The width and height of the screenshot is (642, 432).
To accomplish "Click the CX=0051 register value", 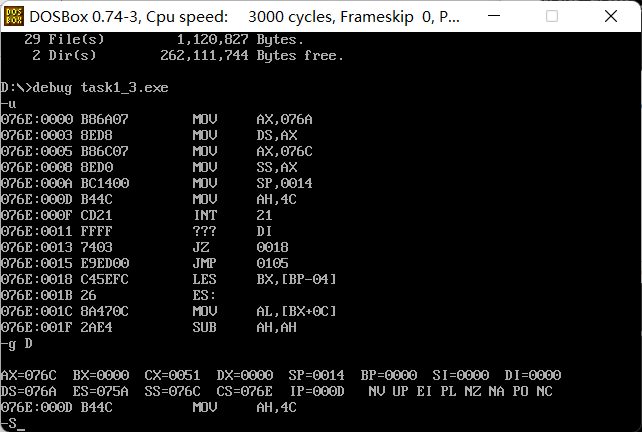I will (172, 375).
